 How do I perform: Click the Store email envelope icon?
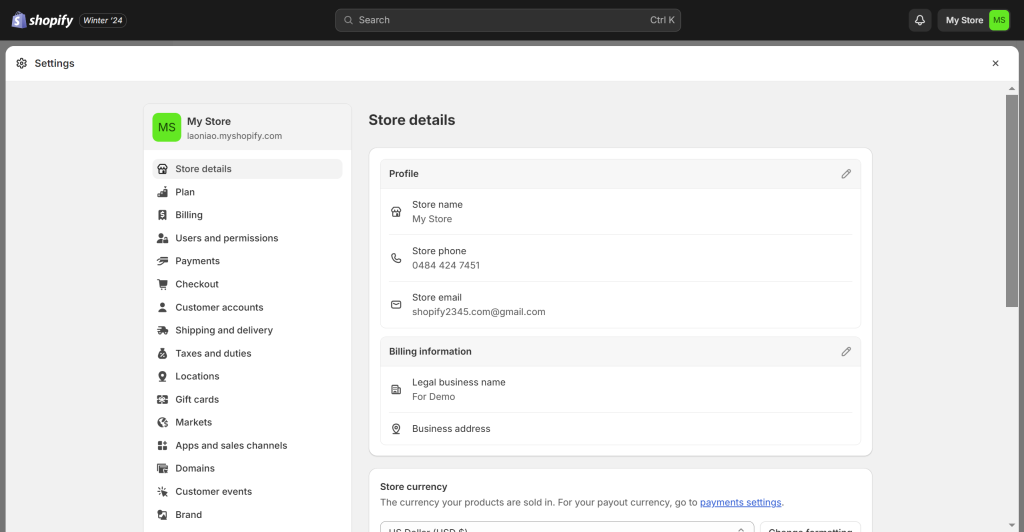396,305
